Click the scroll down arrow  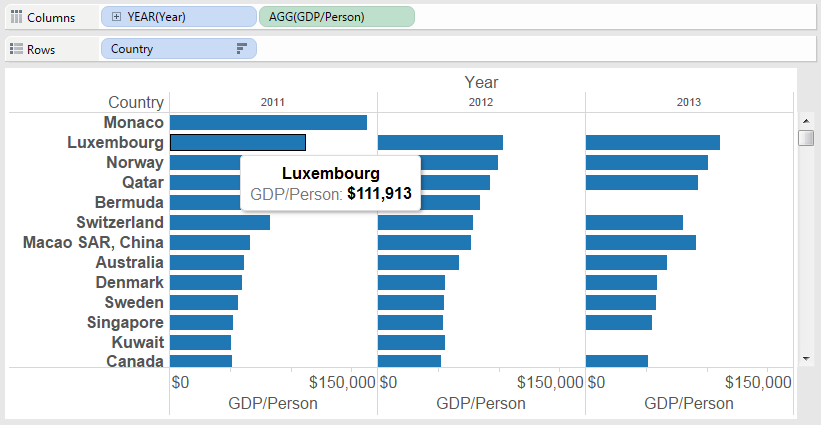click(805, 357)
